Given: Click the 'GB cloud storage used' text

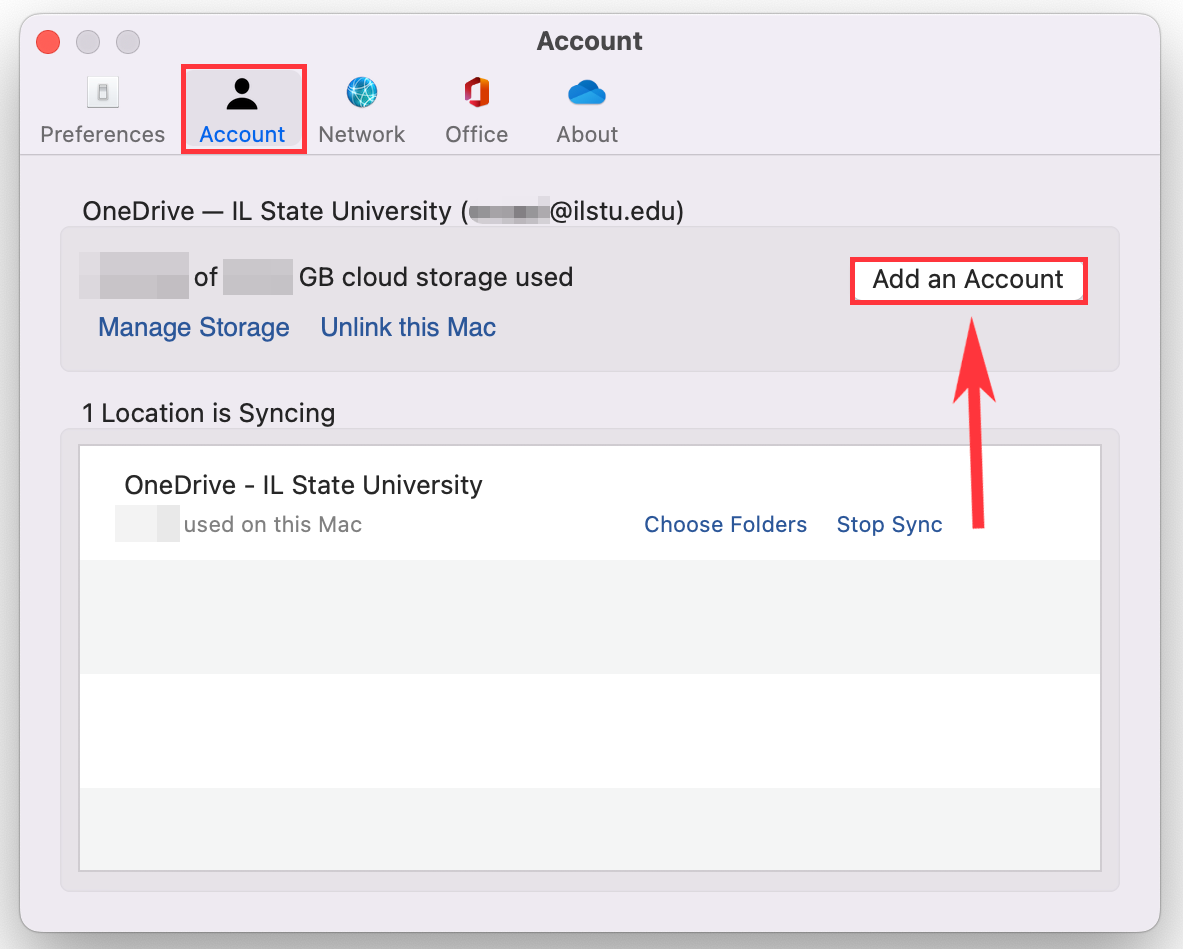Looking at the screenshot, I should [x=436, y=277].
